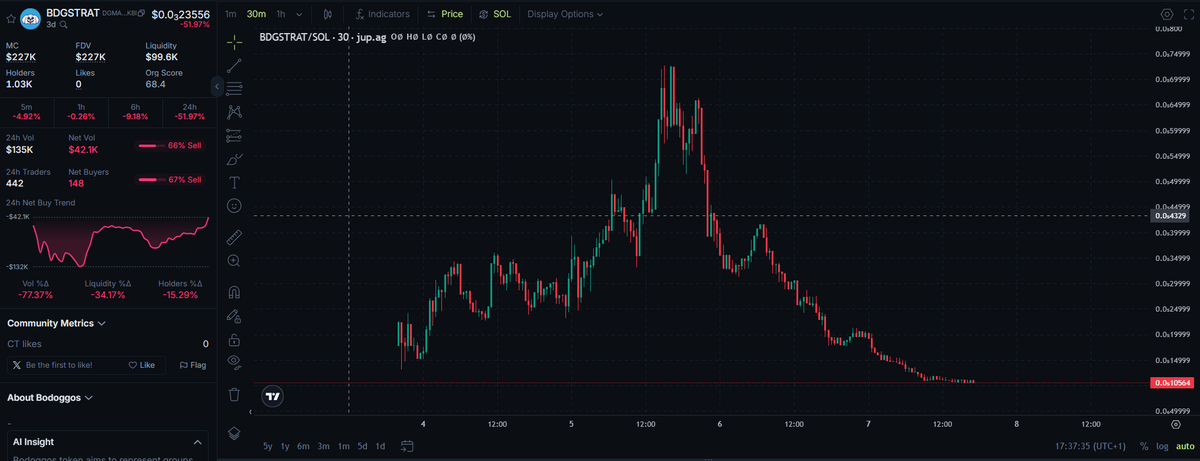Click the Flag button
The image size is (1200, 461).
pos(192,365)
